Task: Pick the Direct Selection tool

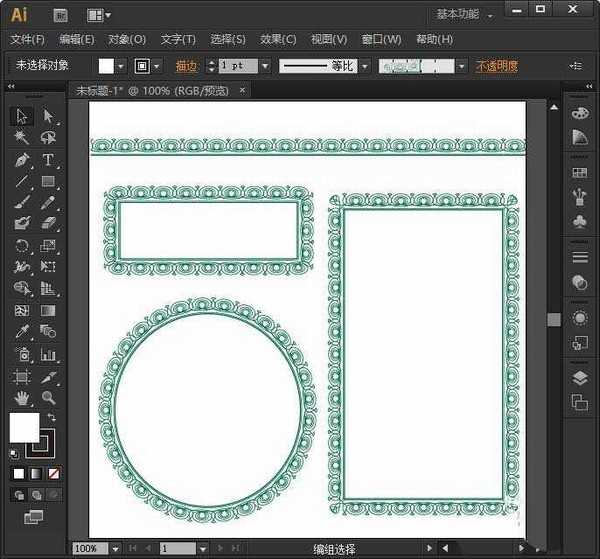Action: pos(47,117)
